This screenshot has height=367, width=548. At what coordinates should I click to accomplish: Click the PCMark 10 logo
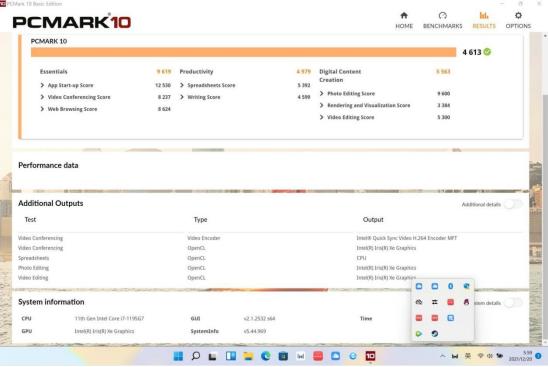[72, 22]
